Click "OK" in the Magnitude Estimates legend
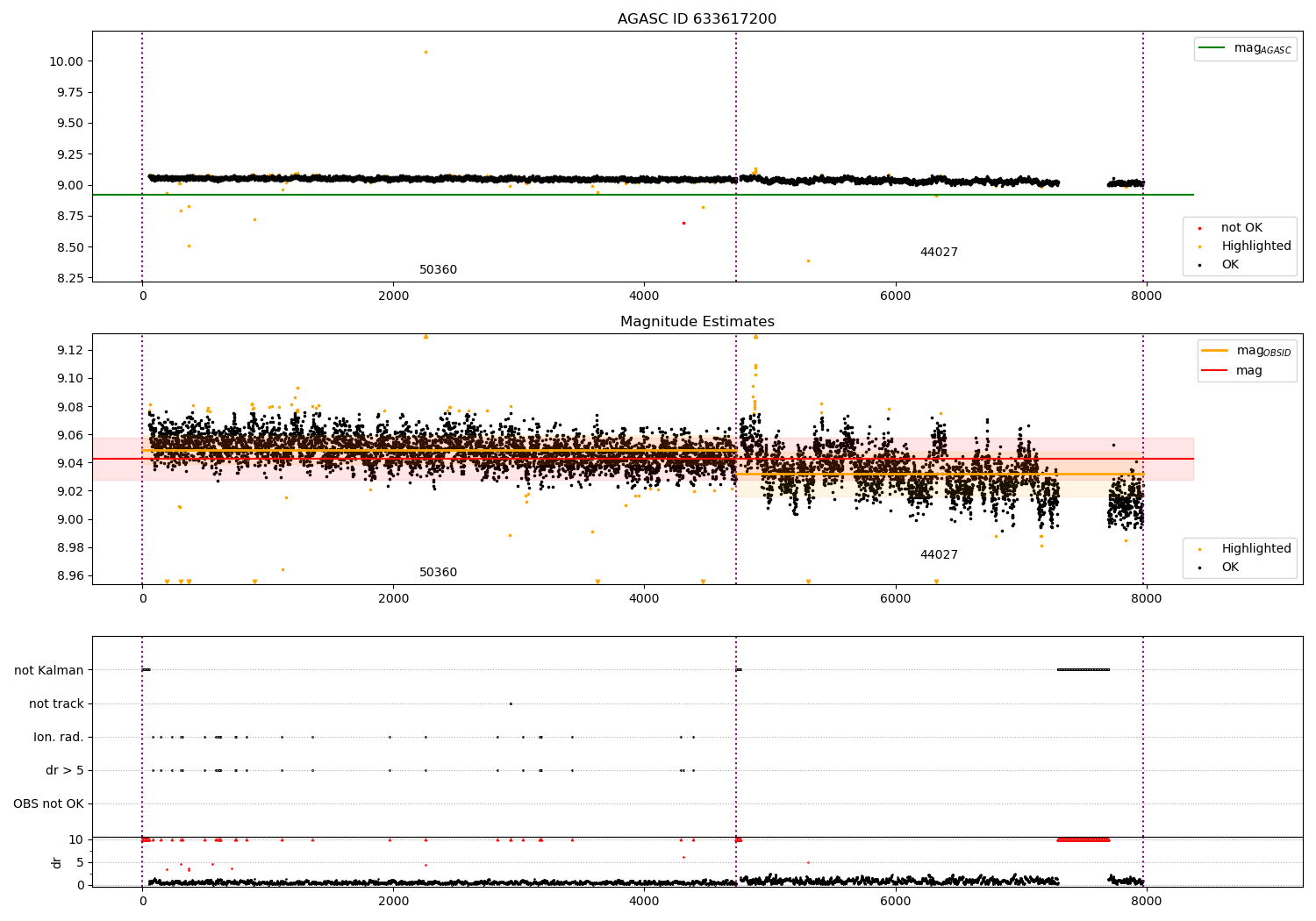The height and width of the screenshot is (921, 1316). coord(1230,568)
